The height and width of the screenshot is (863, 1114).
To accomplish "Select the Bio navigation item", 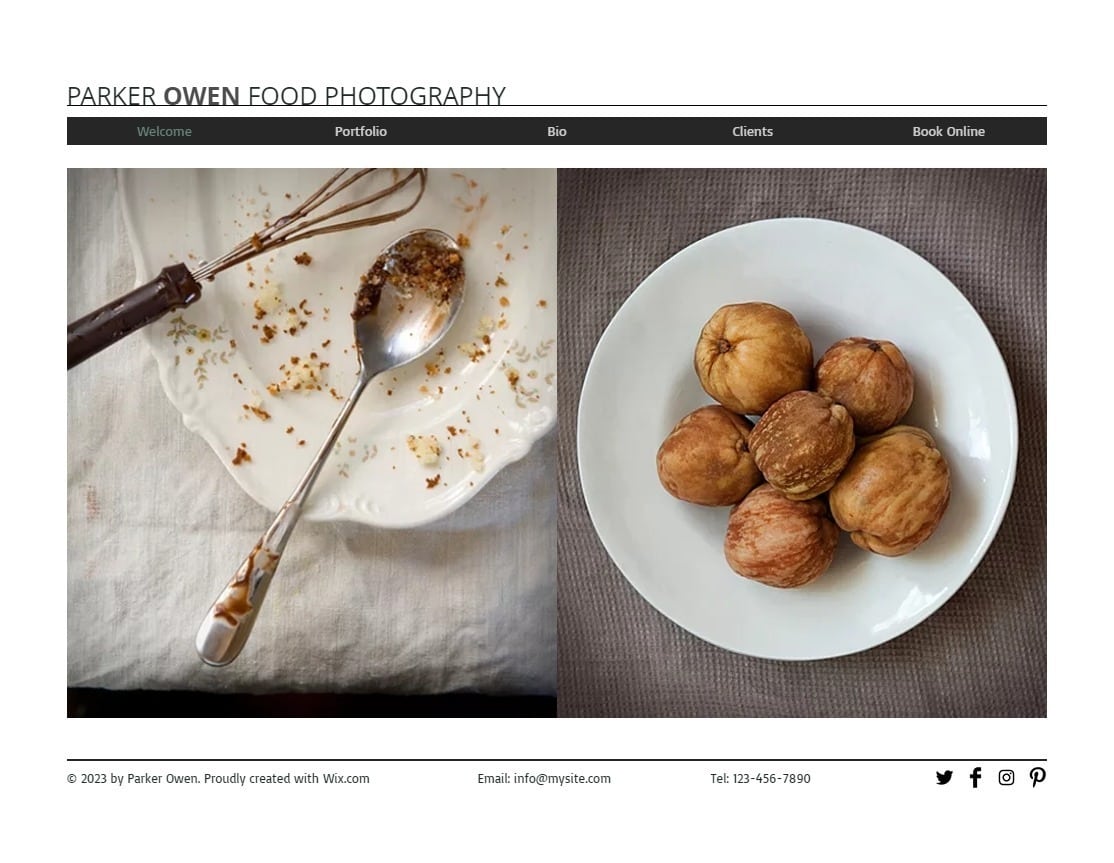I will [557, 131].
